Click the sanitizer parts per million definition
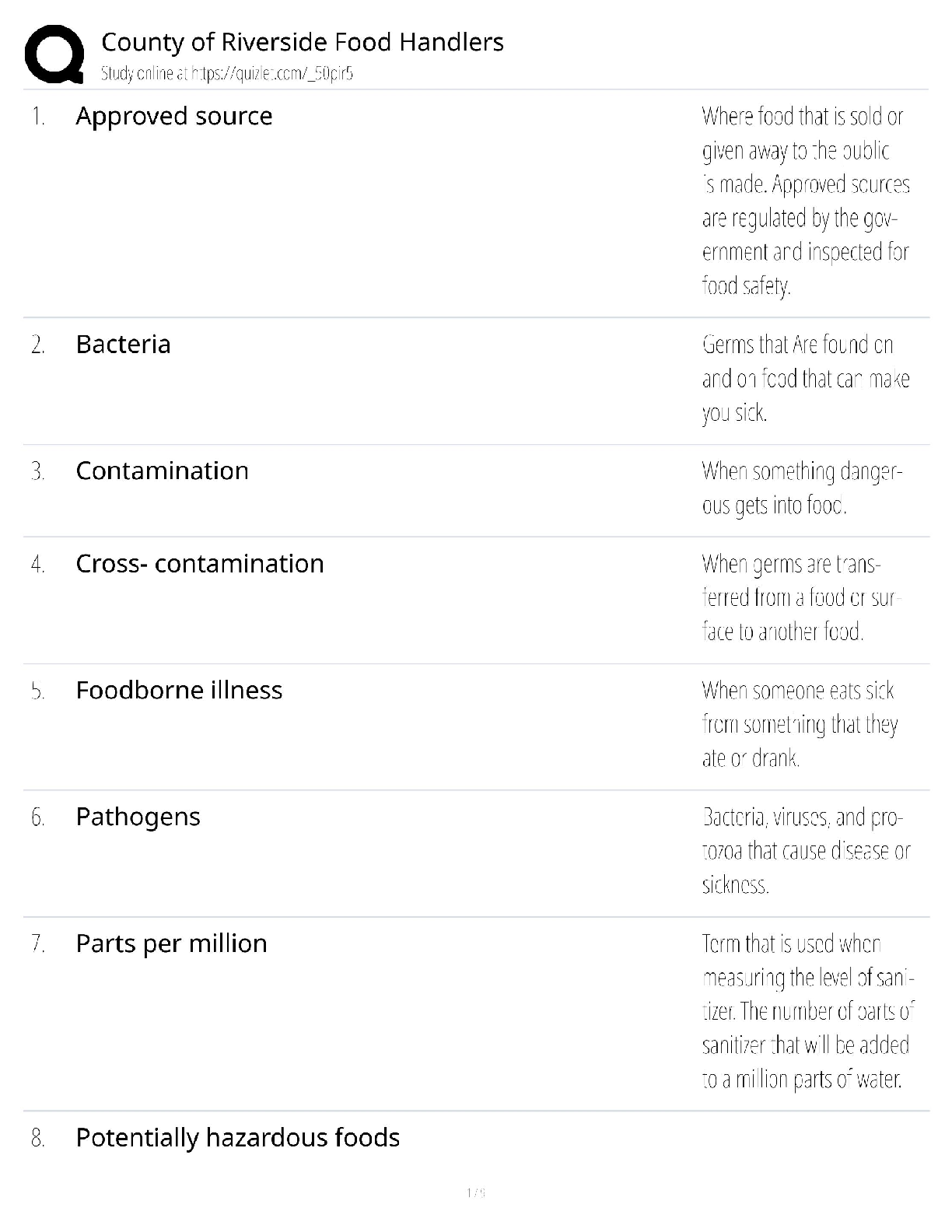Image resolution: width=952 pixels, height=1232 pixels. coord(807,1011)
